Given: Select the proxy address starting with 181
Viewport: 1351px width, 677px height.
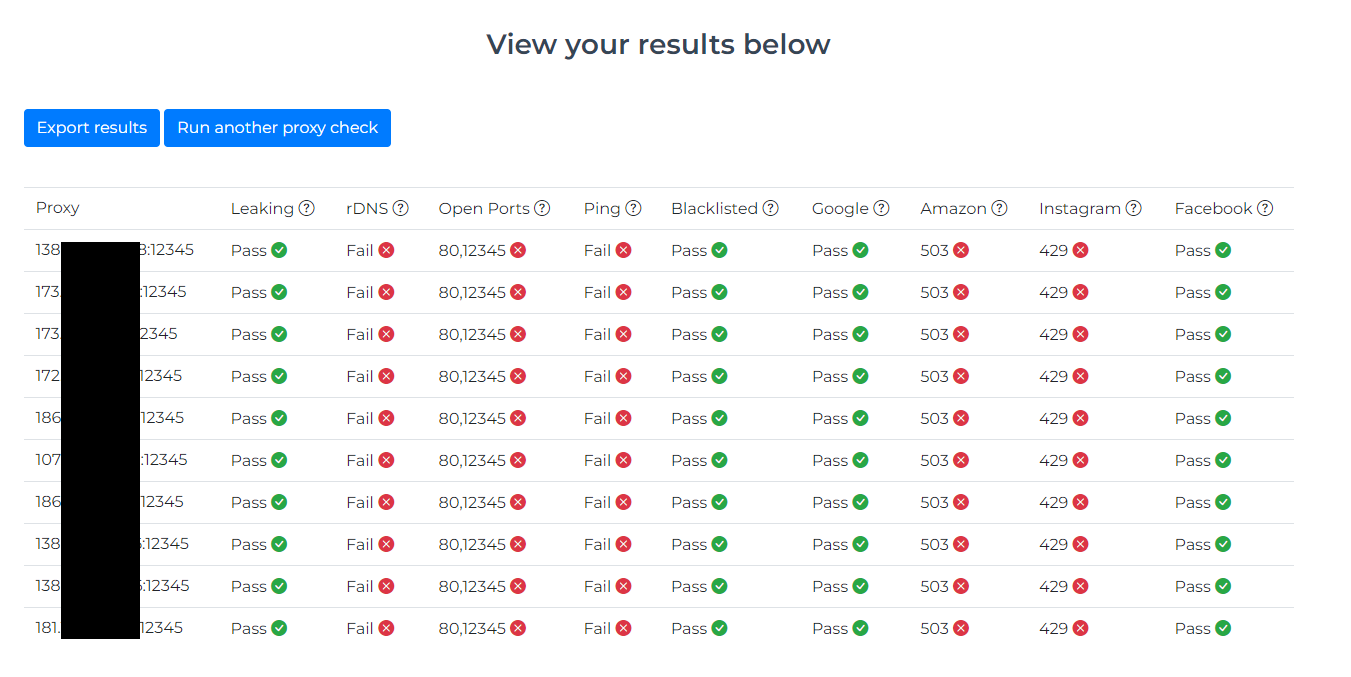Looking at the screenshot, I should point(109,628).
